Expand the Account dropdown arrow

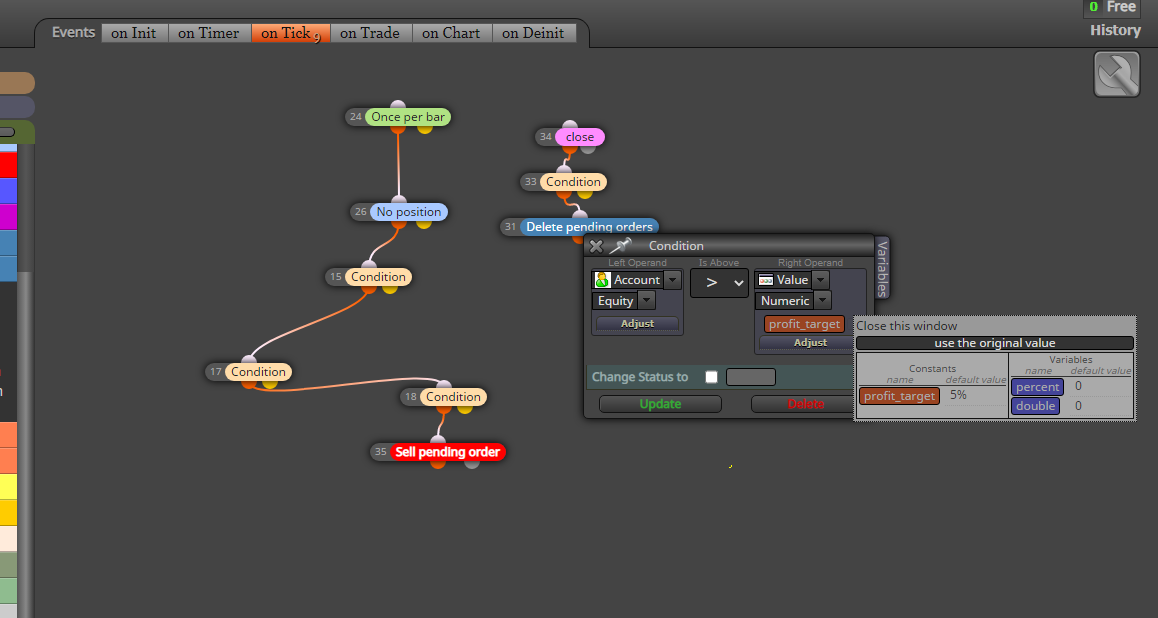(x=672, y=280)
